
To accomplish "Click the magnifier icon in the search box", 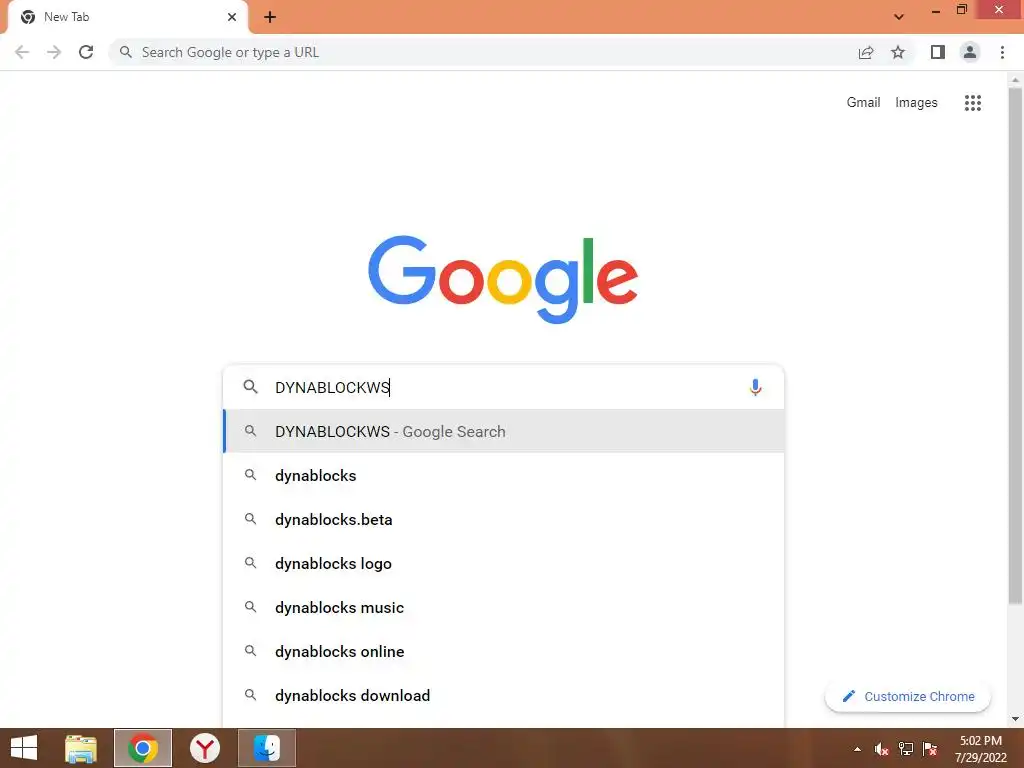I will tap(250, 387).
